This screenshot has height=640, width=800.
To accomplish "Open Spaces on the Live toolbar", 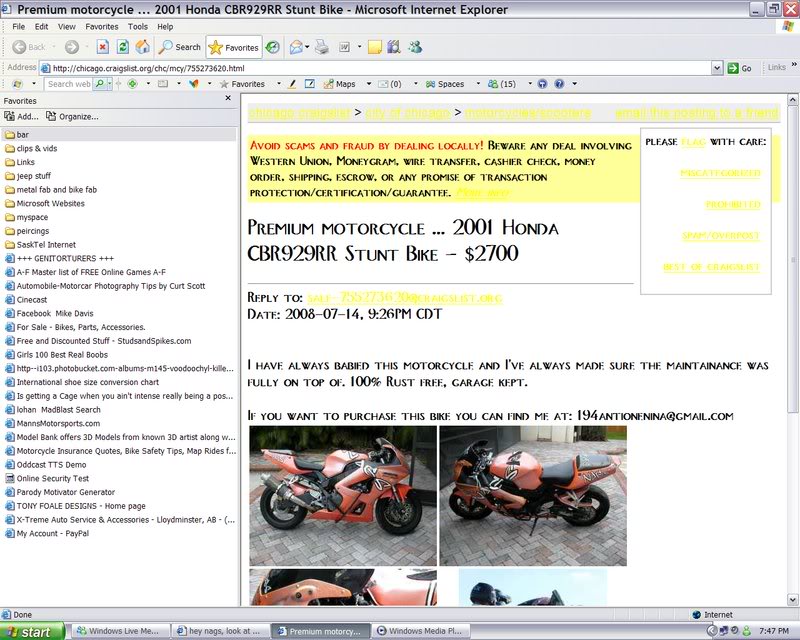I will click(x=448, y=86).
